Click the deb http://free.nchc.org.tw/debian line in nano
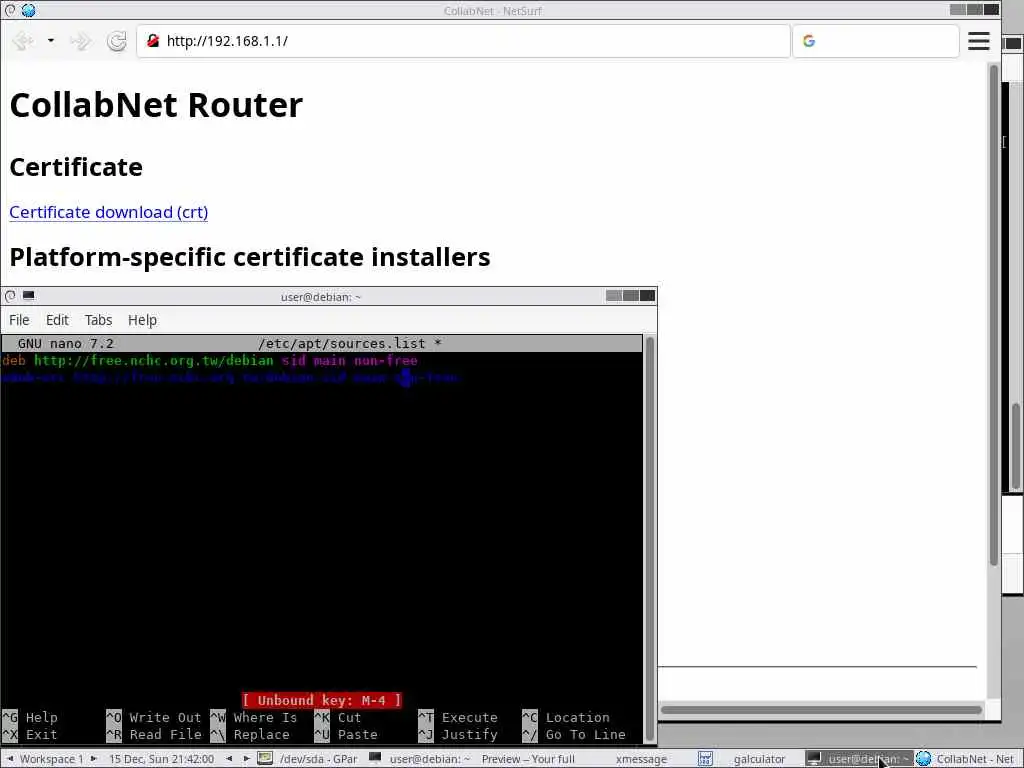This screenshot has height=768, width=1024. [209, 360]
